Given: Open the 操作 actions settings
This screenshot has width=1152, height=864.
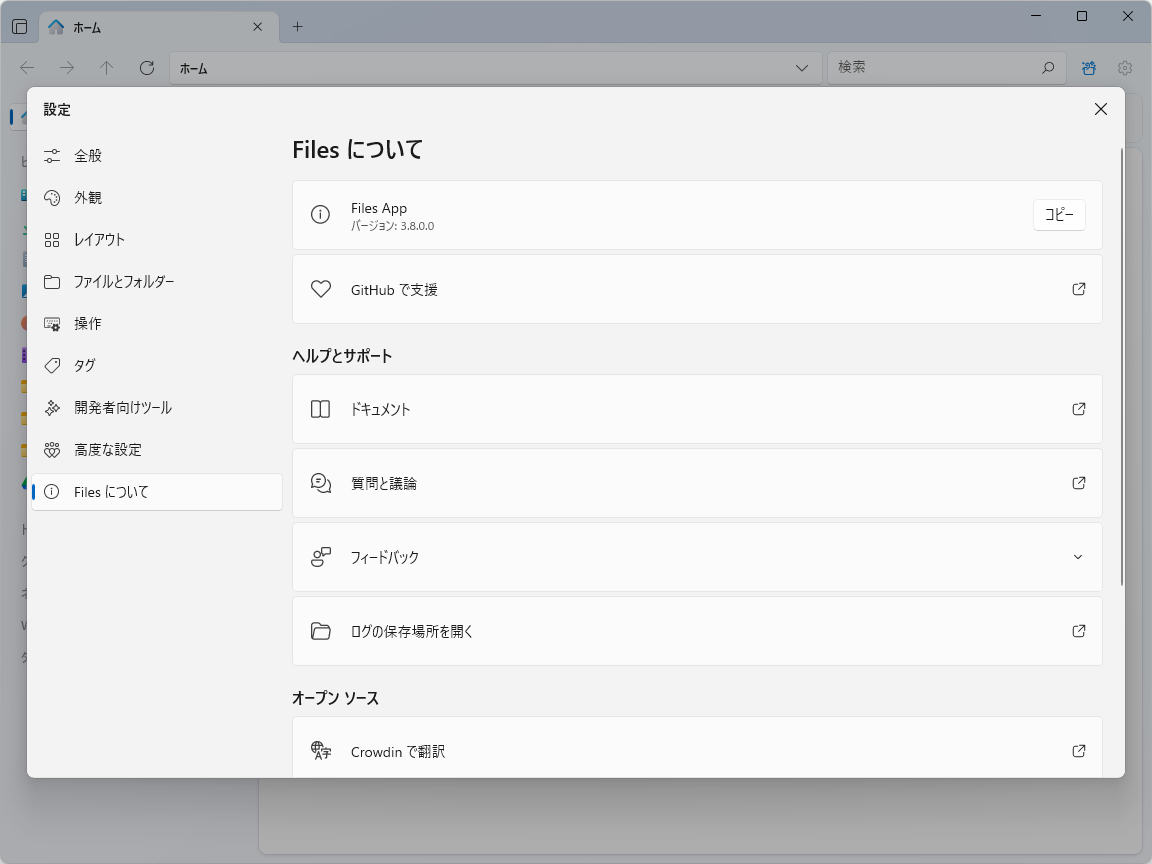Looking at the screenshot, I should click(x=86, y=323).
